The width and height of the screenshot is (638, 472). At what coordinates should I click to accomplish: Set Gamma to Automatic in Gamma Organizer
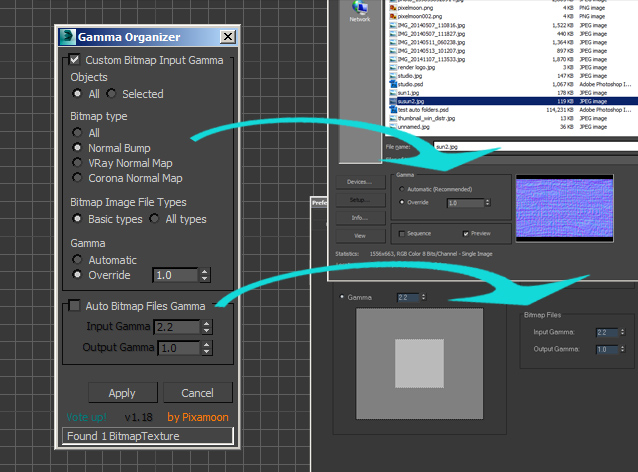[x=77, y=260]
